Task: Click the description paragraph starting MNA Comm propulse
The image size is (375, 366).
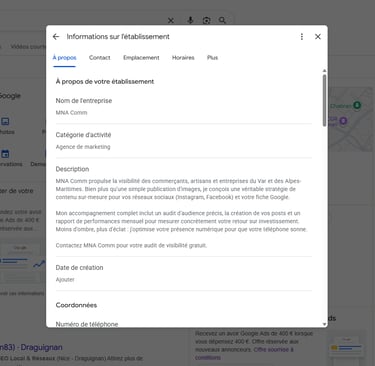Action: (178, 189)
